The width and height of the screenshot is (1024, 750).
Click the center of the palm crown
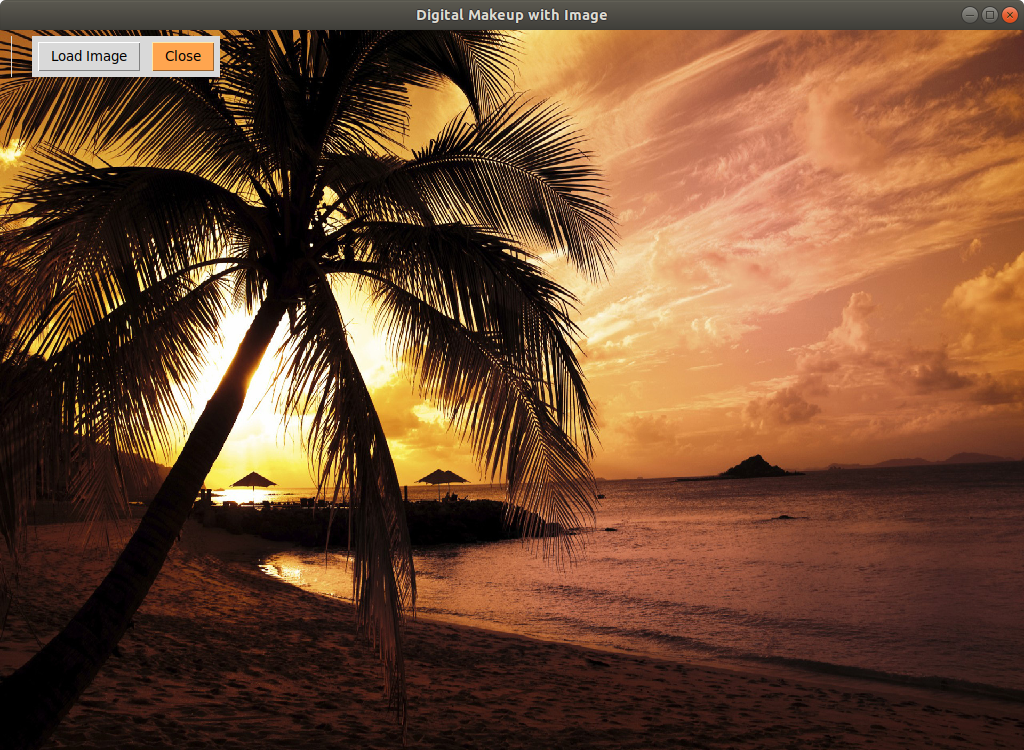310,240
